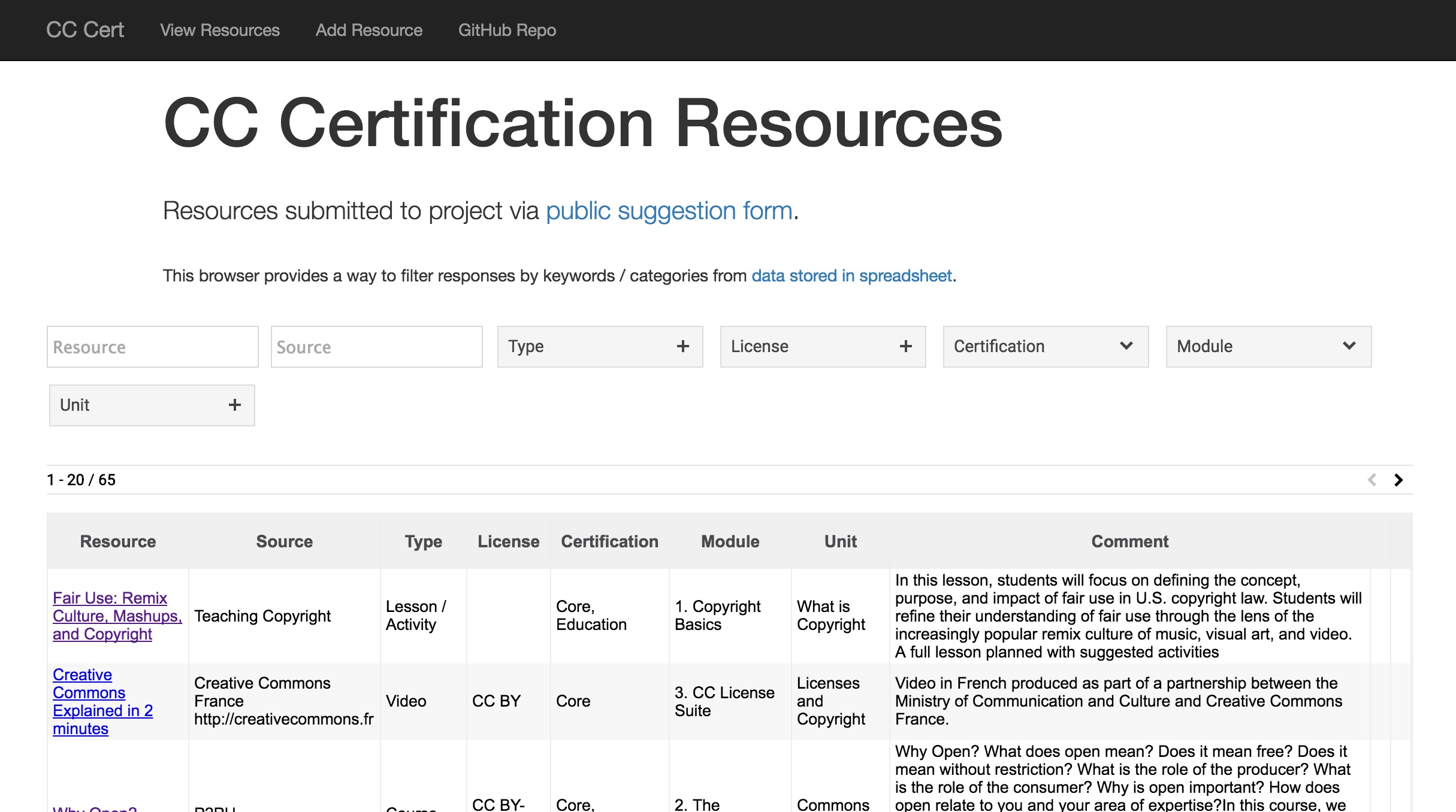Focus the Source filter text field
The image size is (1456, 812).
(376, 347)
